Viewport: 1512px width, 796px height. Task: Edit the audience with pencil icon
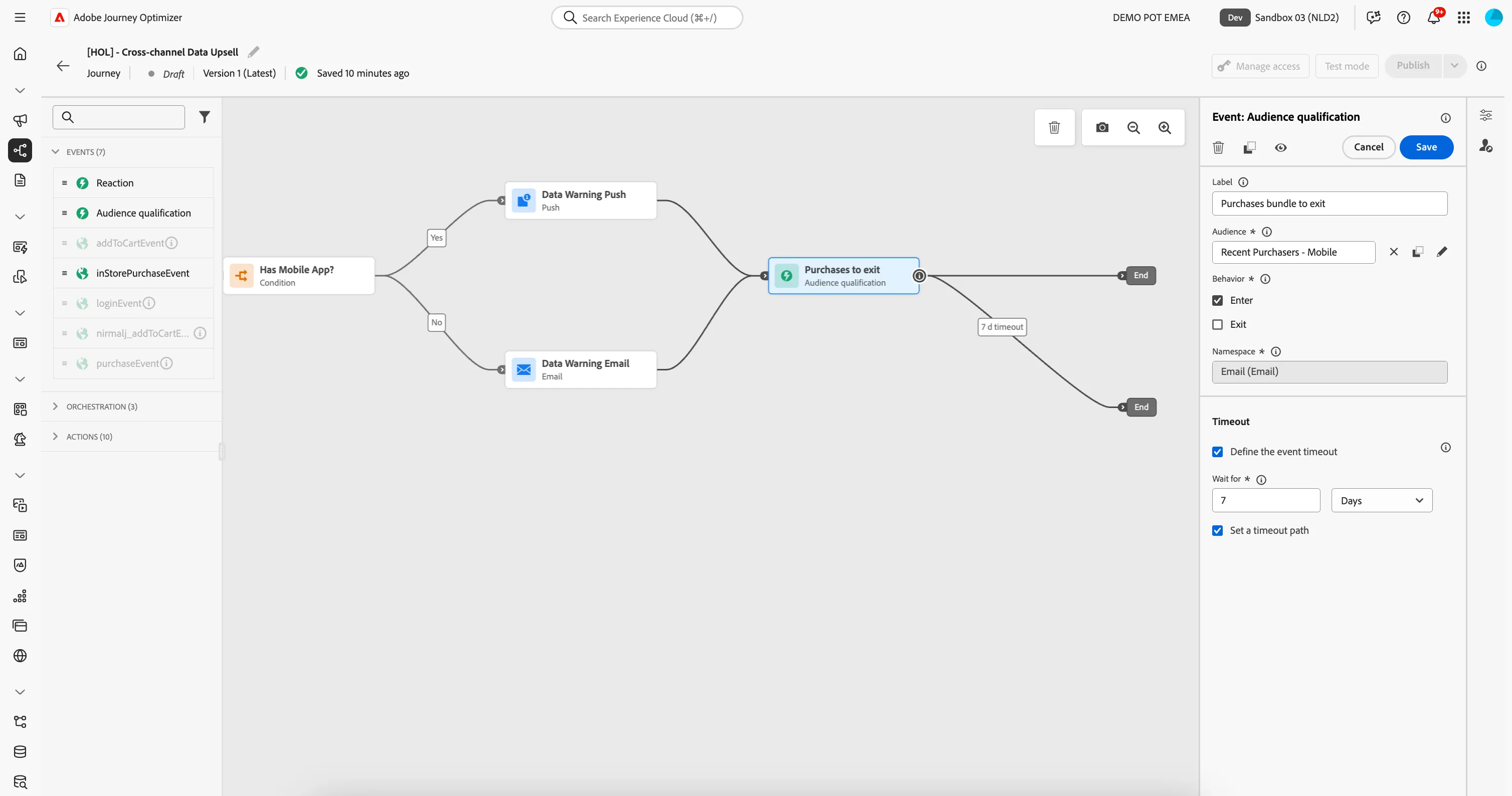[x=1442, y=252]
